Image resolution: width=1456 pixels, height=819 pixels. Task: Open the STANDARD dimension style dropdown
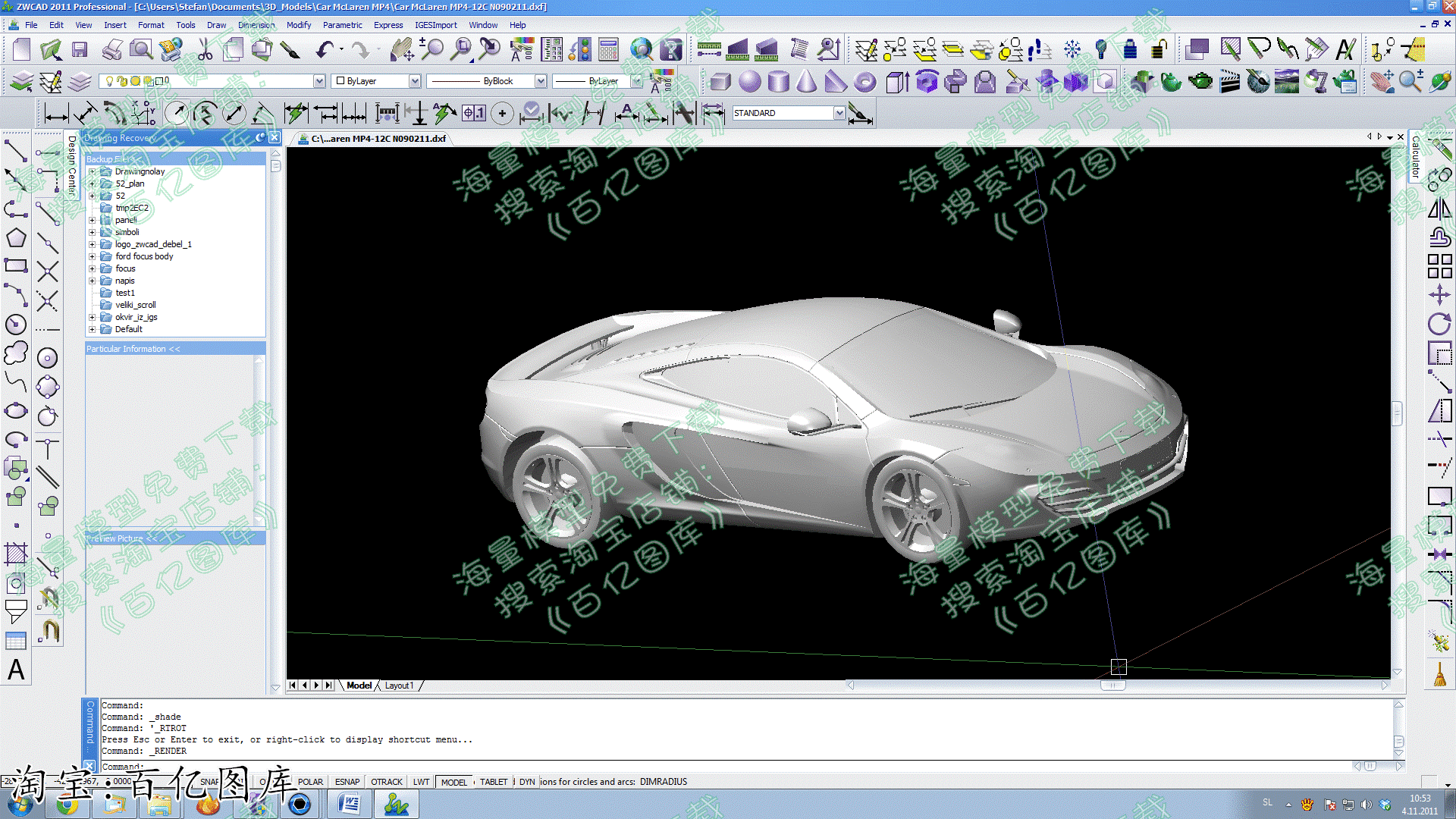click(x=839, y=113)
